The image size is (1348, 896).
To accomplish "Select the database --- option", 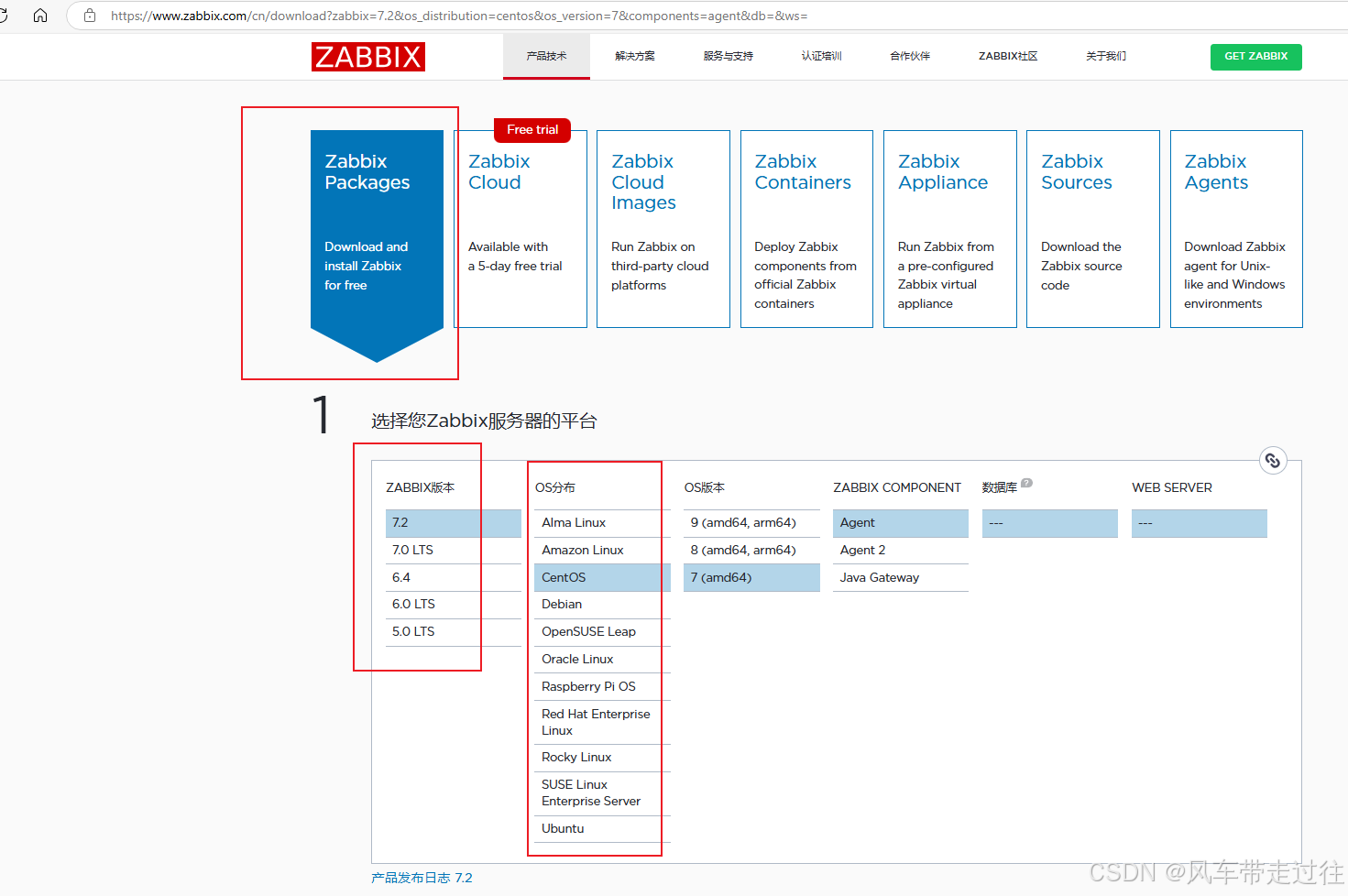I will pos(1050,523).
